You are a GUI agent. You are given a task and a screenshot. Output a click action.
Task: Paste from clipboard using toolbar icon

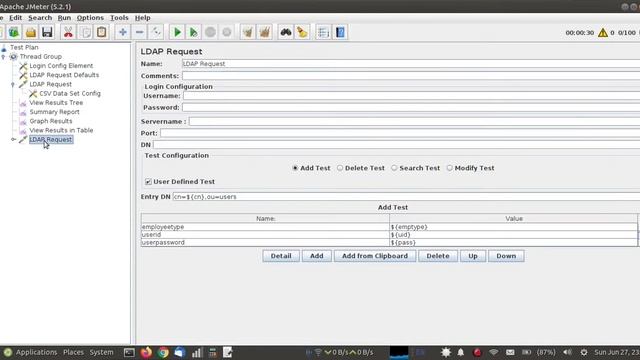click(x=102, y=32)
